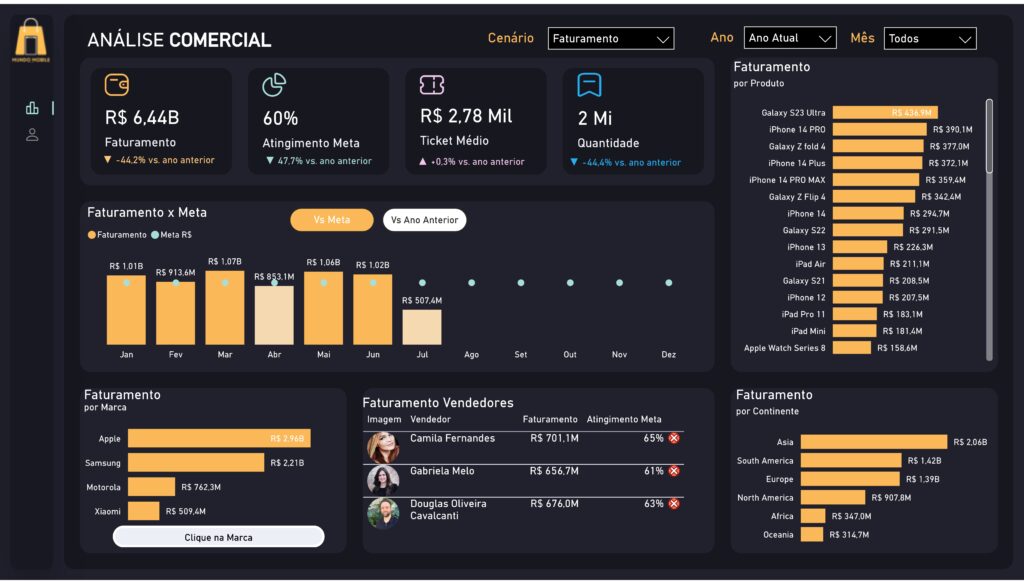Screen dimensions: 1024x584
Task: Click the R$ 2,78 Mil Ticket Médio value
Action: point(466,116)
